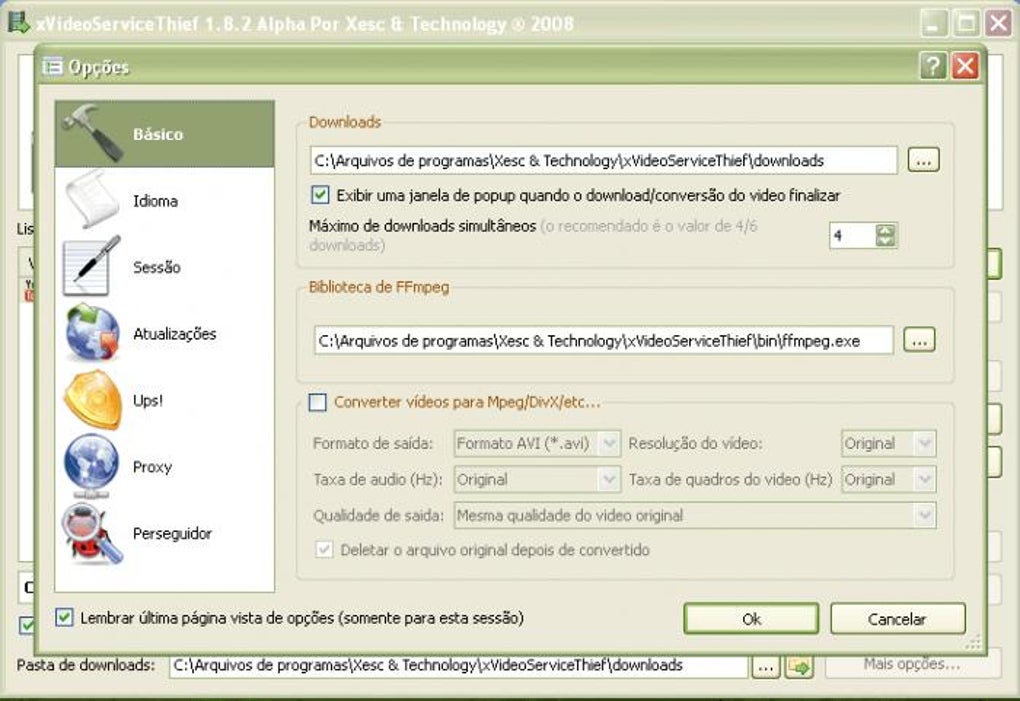Open the Perseguidor page

click(x=165, y=533)
